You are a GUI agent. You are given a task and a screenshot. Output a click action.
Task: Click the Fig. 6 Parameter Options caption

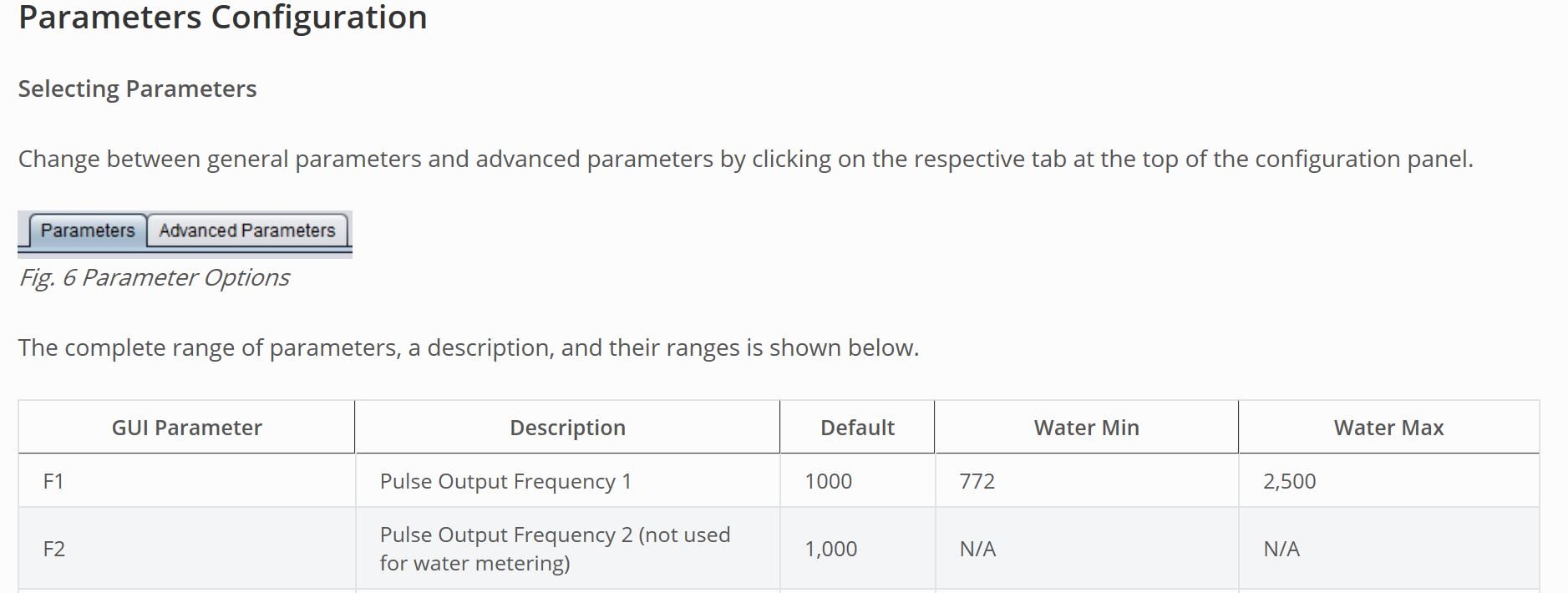click(154, 277)
